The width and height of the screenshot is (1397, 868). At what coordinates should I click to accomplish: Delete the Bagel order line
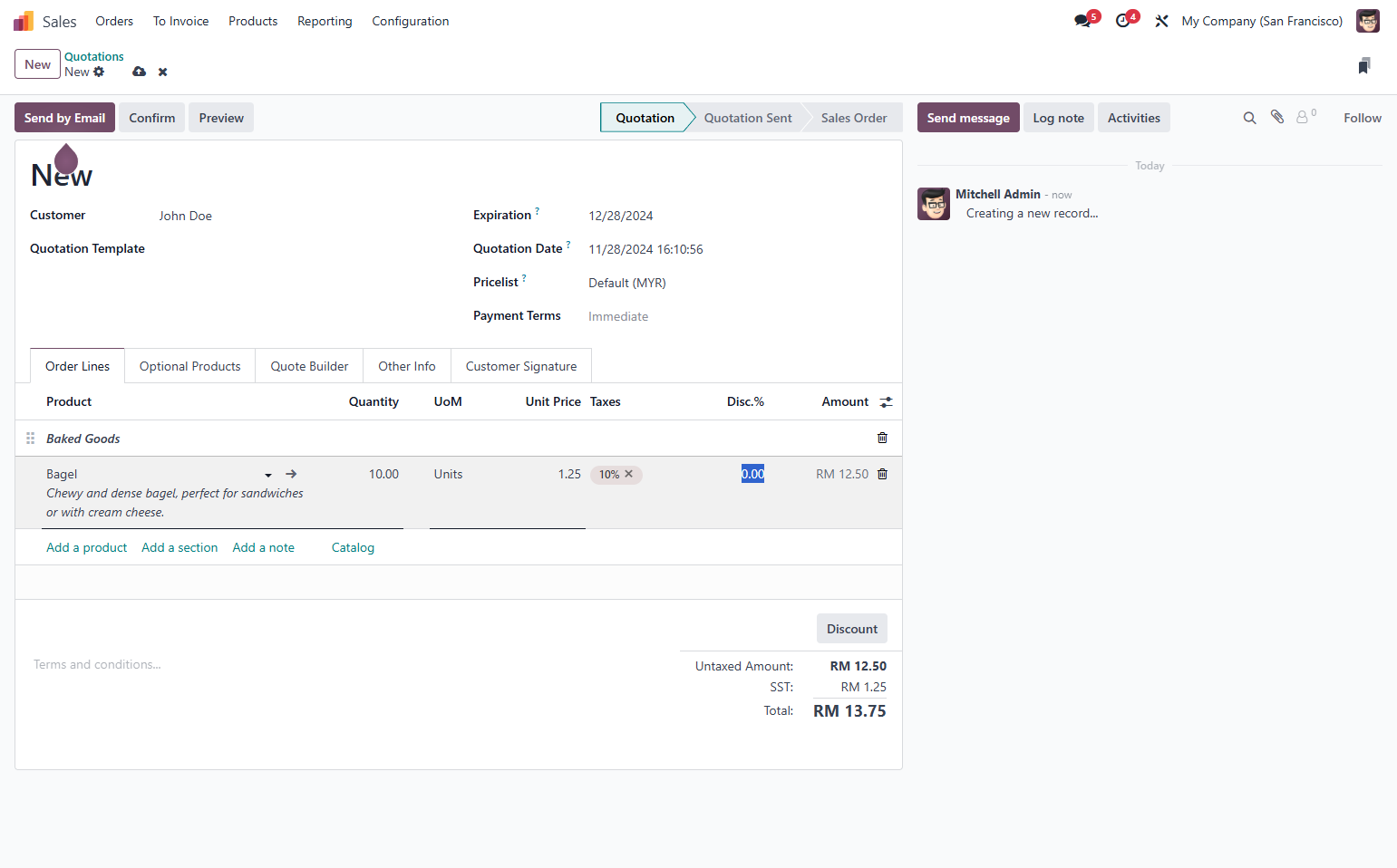coord(882,474)
